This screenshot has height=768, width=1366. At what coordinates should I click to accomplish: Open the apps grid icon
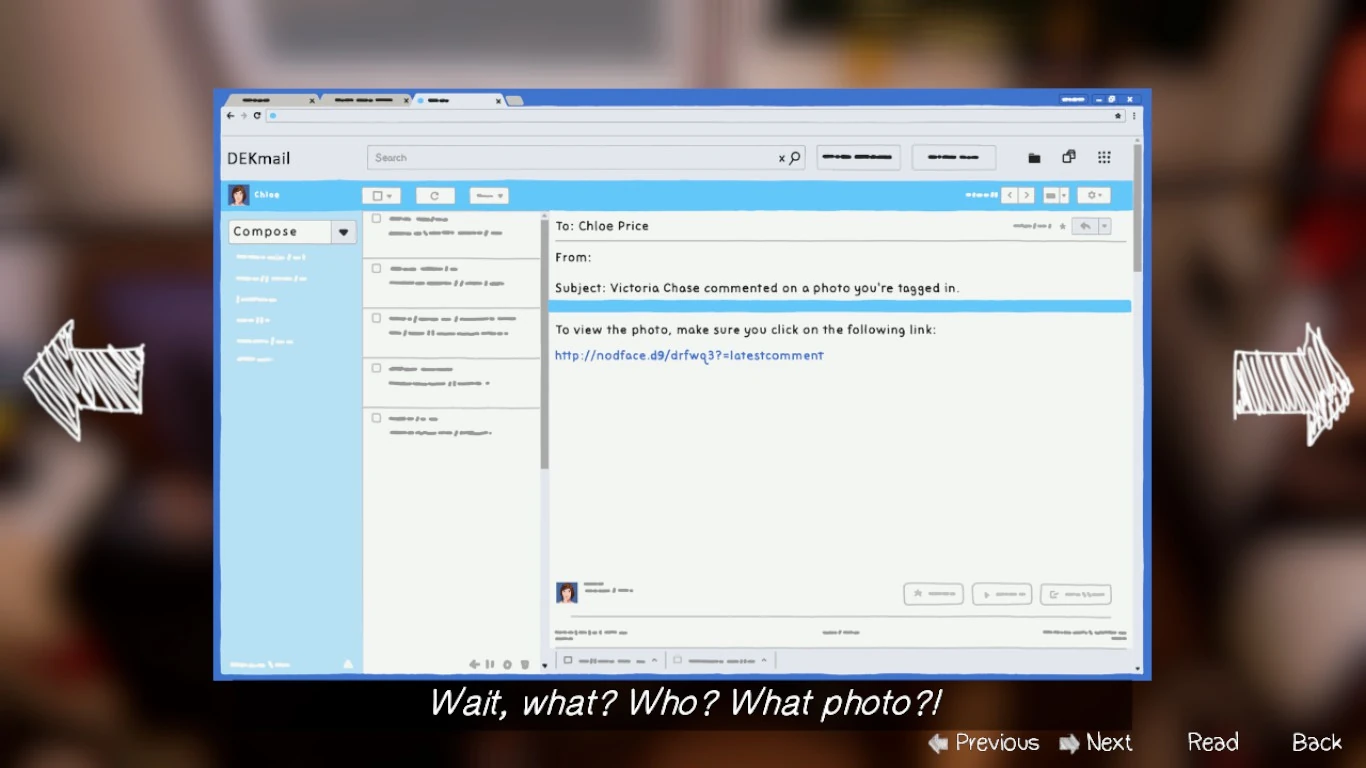pos(1104,157)
